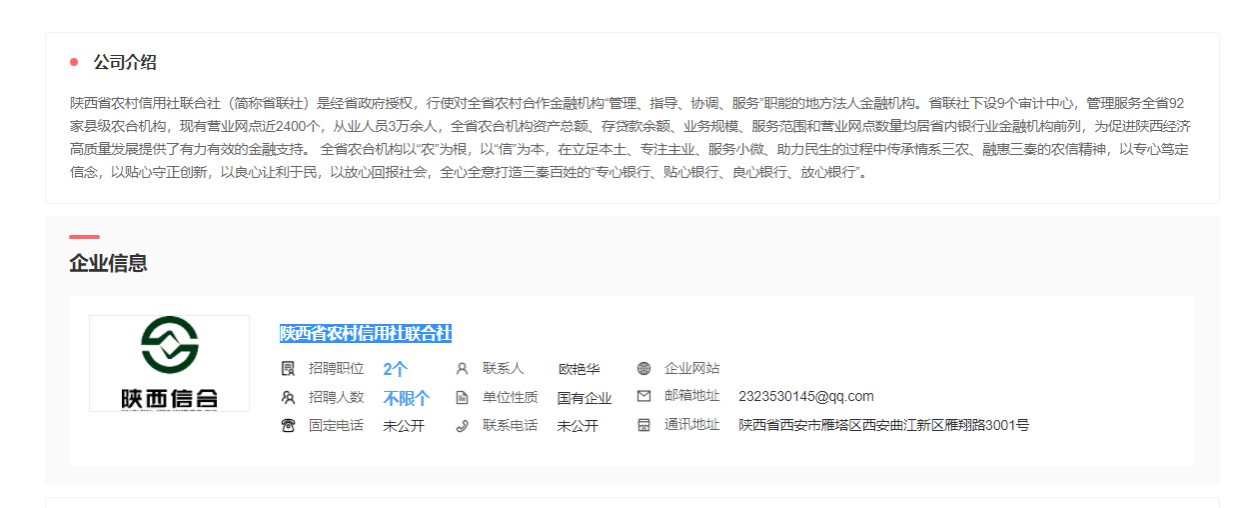Click the contact name 欧艳华
Viewport: 1234px width, 508px height.
[579, 369]
